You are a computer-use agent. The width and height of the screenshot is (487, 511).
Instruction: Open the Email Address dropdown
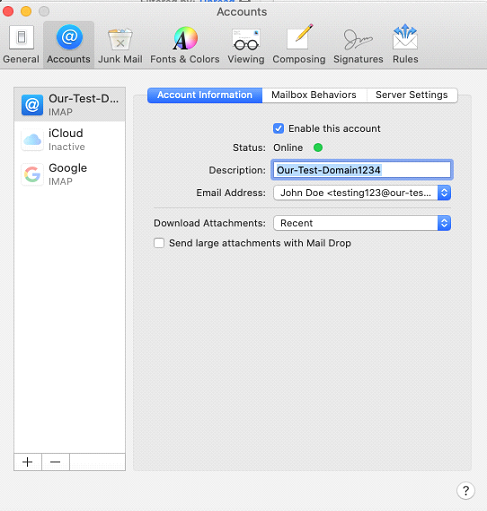[362, 193]
